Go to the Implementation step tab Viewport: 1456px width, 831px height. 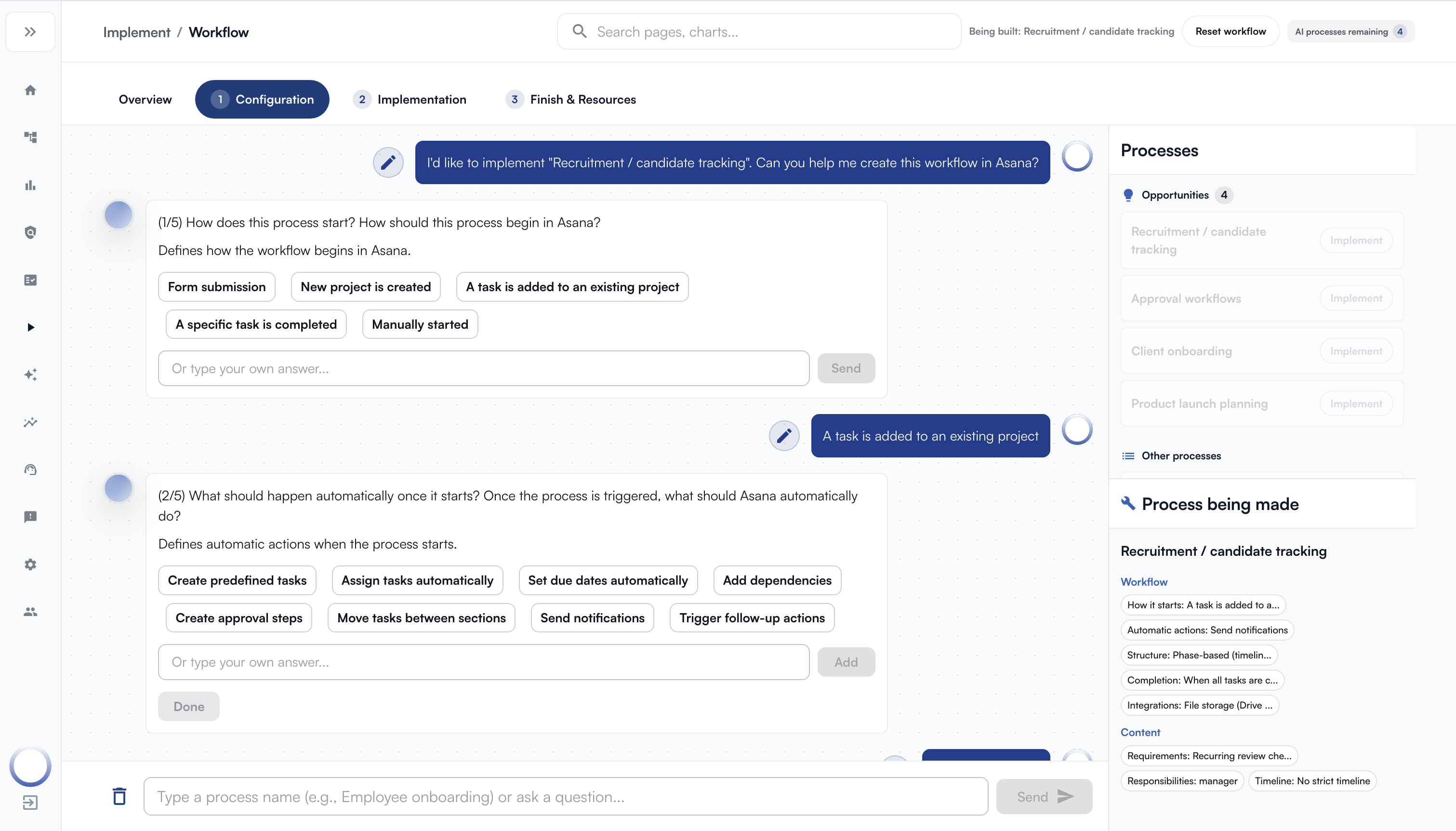pos(410,99)
